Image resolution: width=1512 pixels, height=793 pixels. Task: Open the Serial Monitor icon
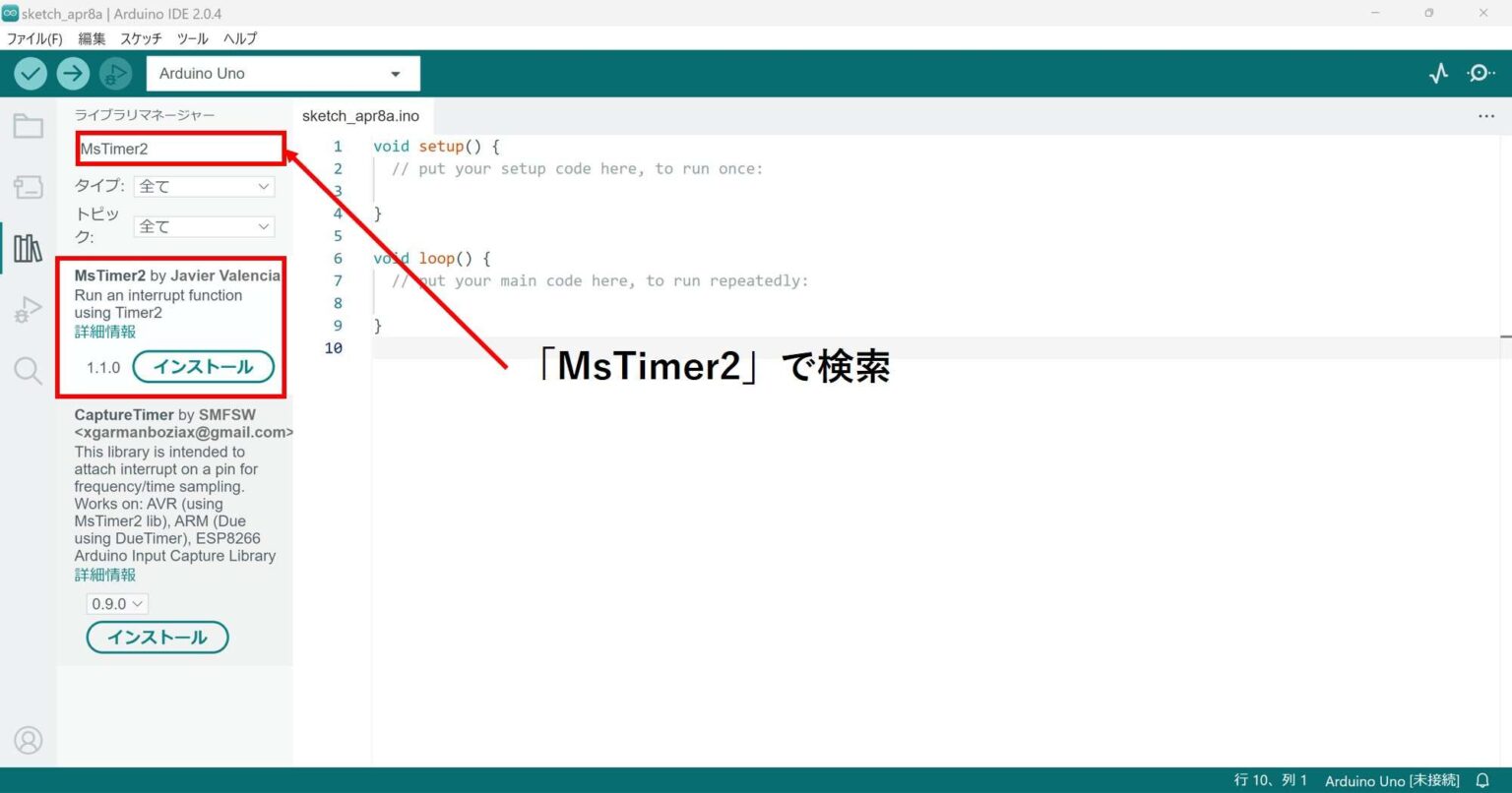pyautogui.click(x=1480, y=73)
